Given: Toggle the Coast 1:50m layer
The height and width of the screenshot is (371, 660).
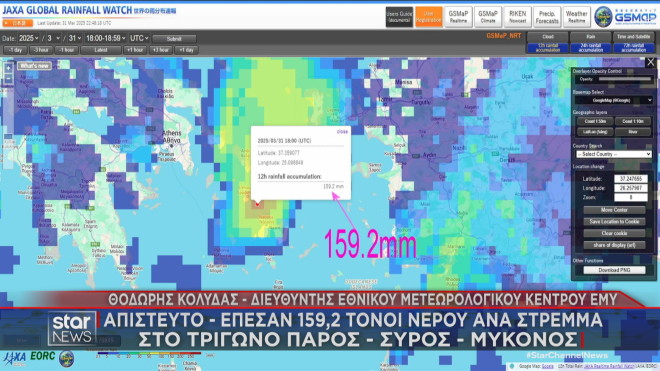Looking at the screenshot, I should coord(595,121).
